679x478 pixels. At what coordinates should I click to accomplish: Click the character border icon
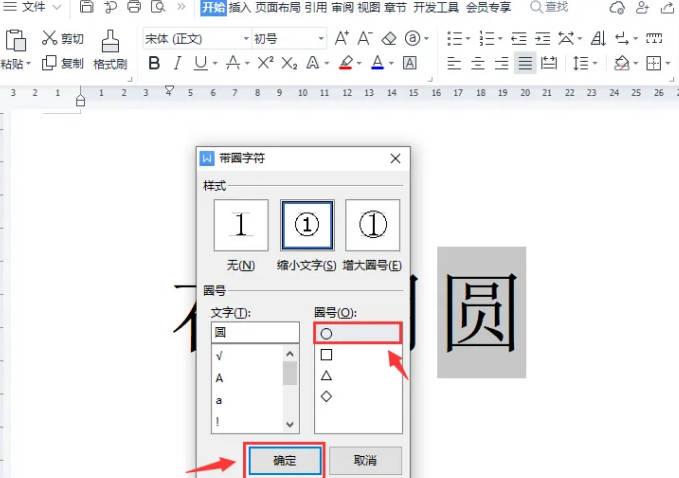click(410, 63)
